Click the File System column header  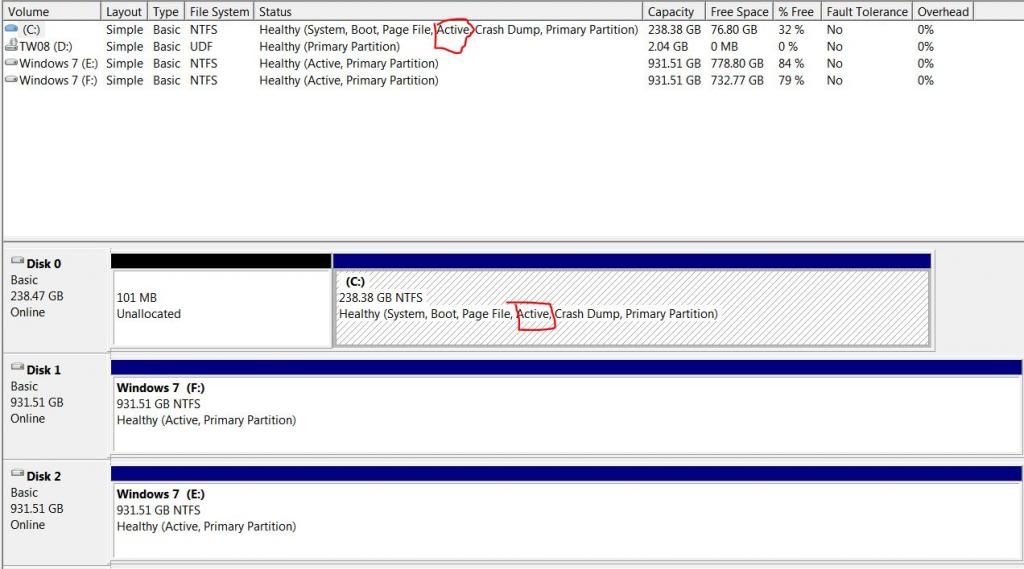coord(219,12)
